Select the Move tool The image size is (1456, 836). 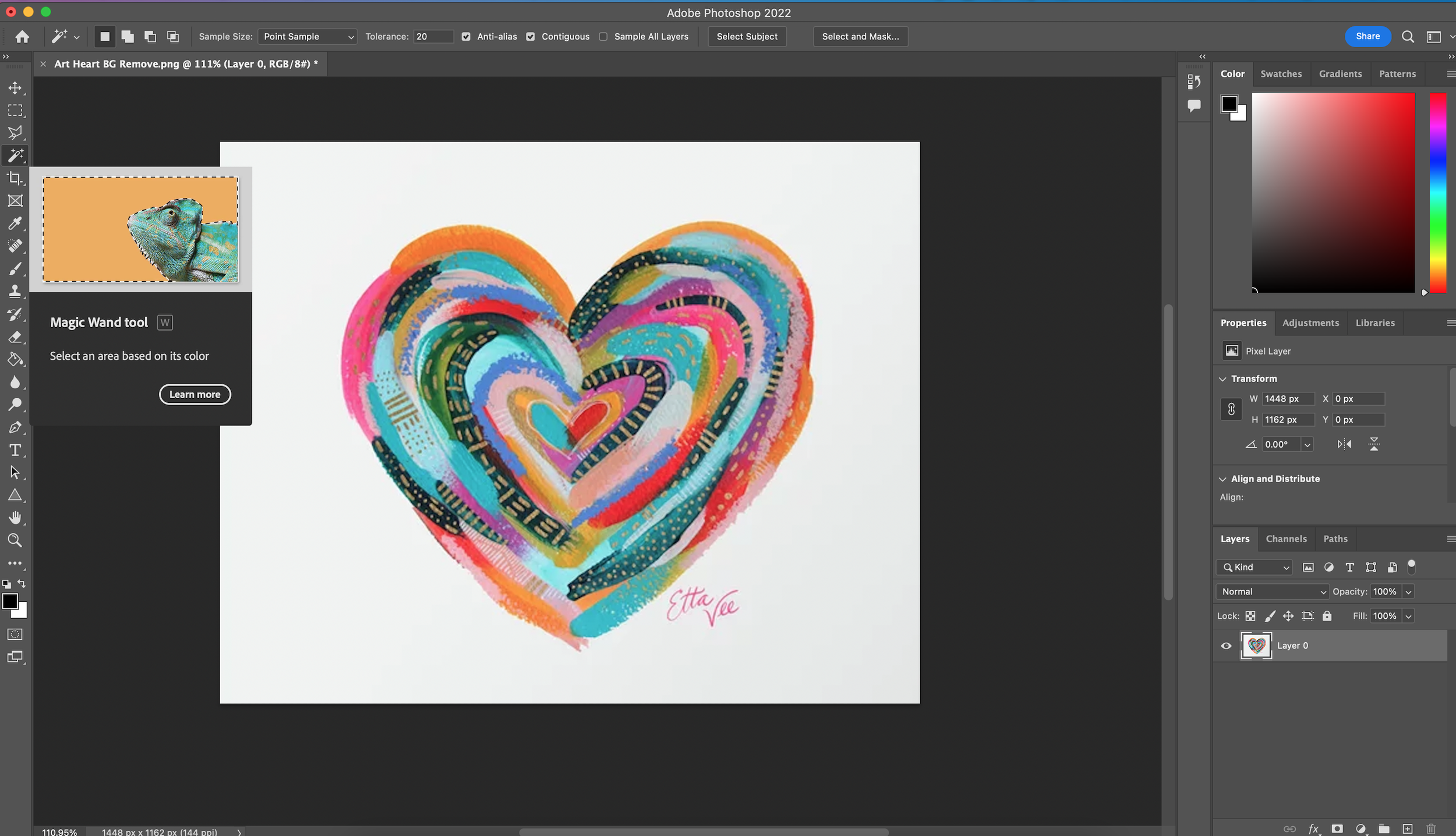(x=15, y=88)
